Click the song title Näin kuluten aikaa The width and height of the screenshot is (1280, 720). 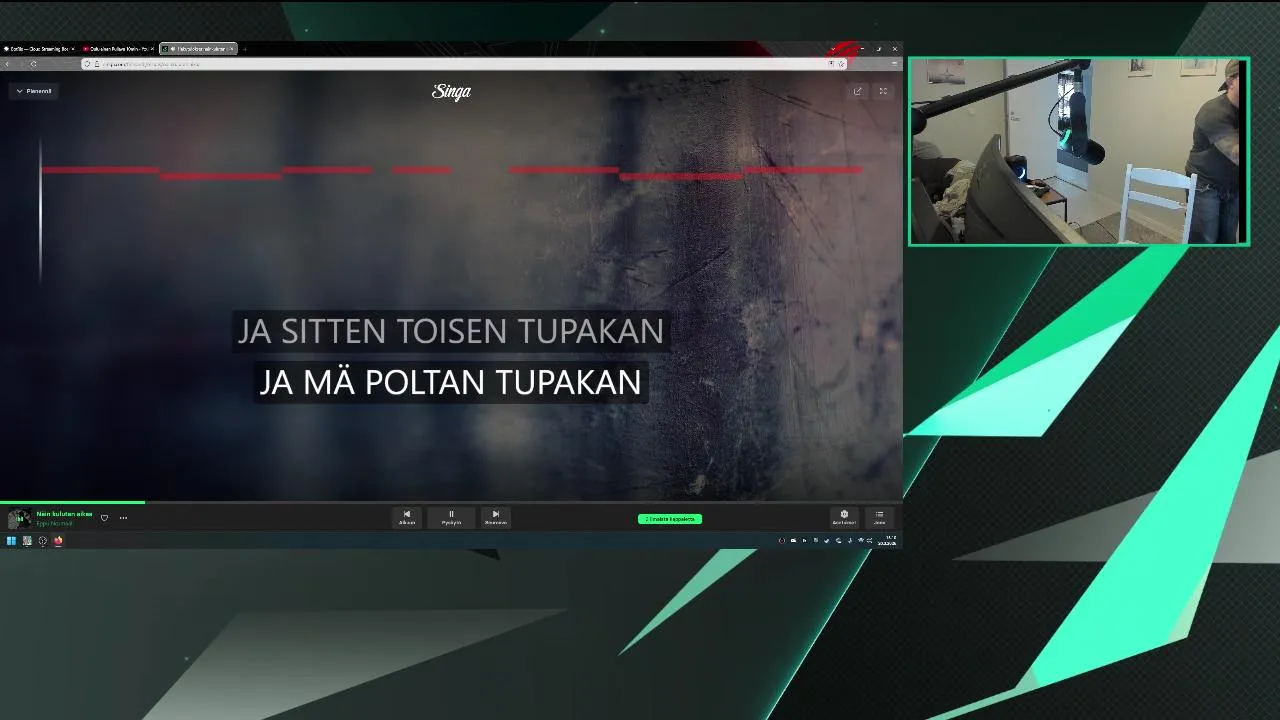tap(64, 514)
